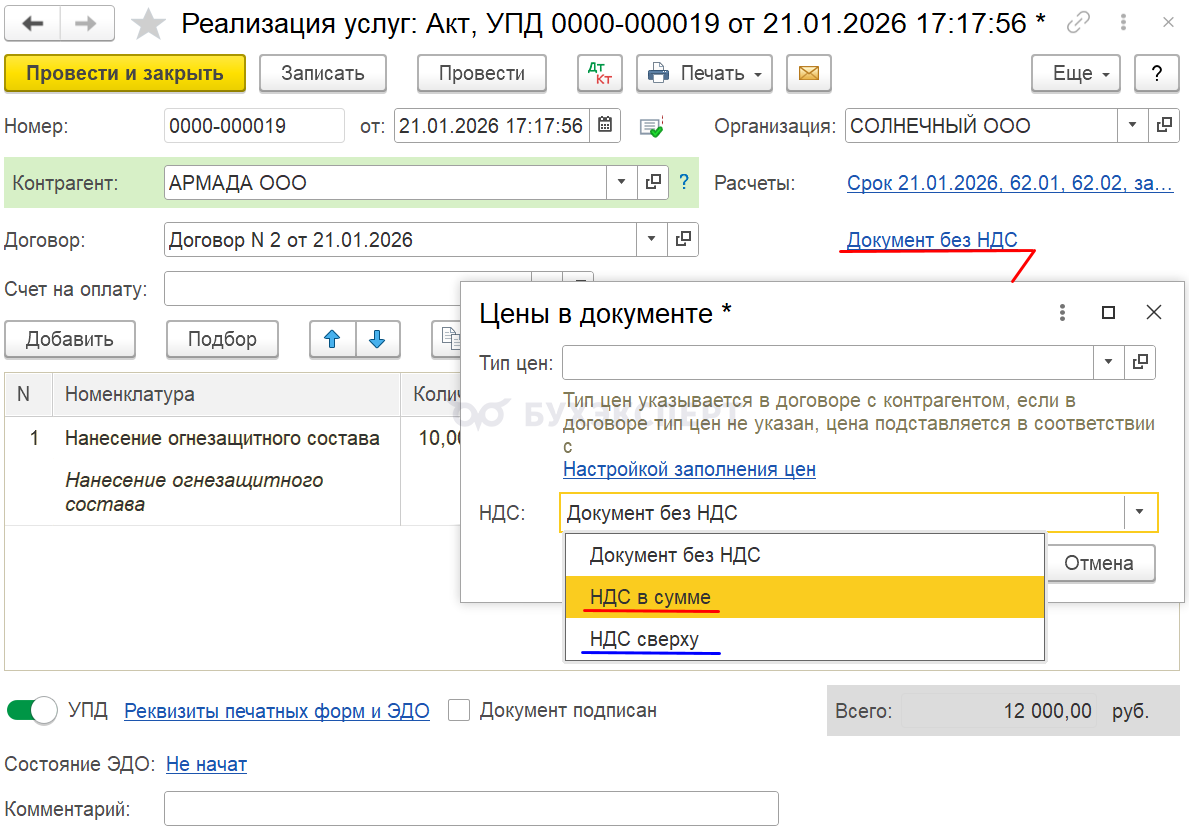This screenshot has width=1189, height=830.
Task: Select НДС в сумме option
Action: click(805, 597)
